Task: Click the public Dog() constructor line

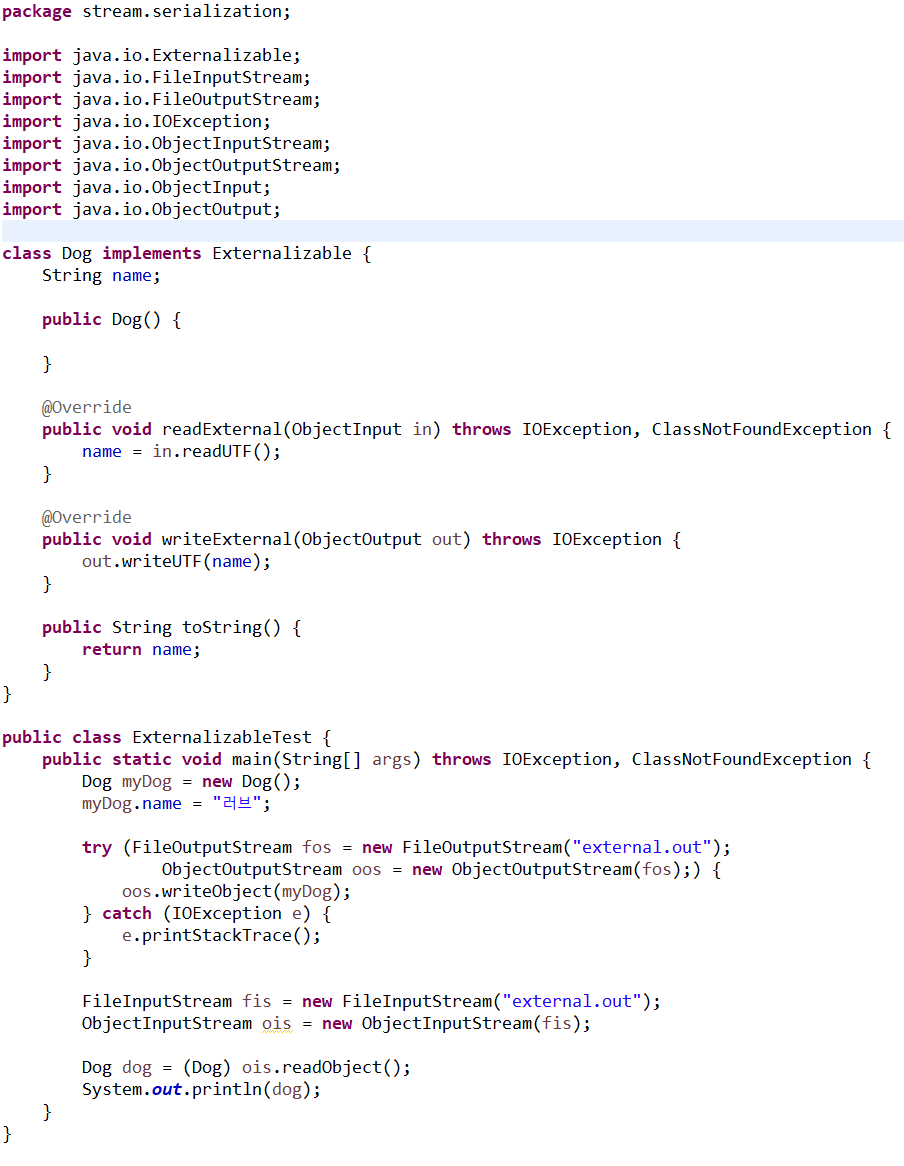Action: pos(112,320)
